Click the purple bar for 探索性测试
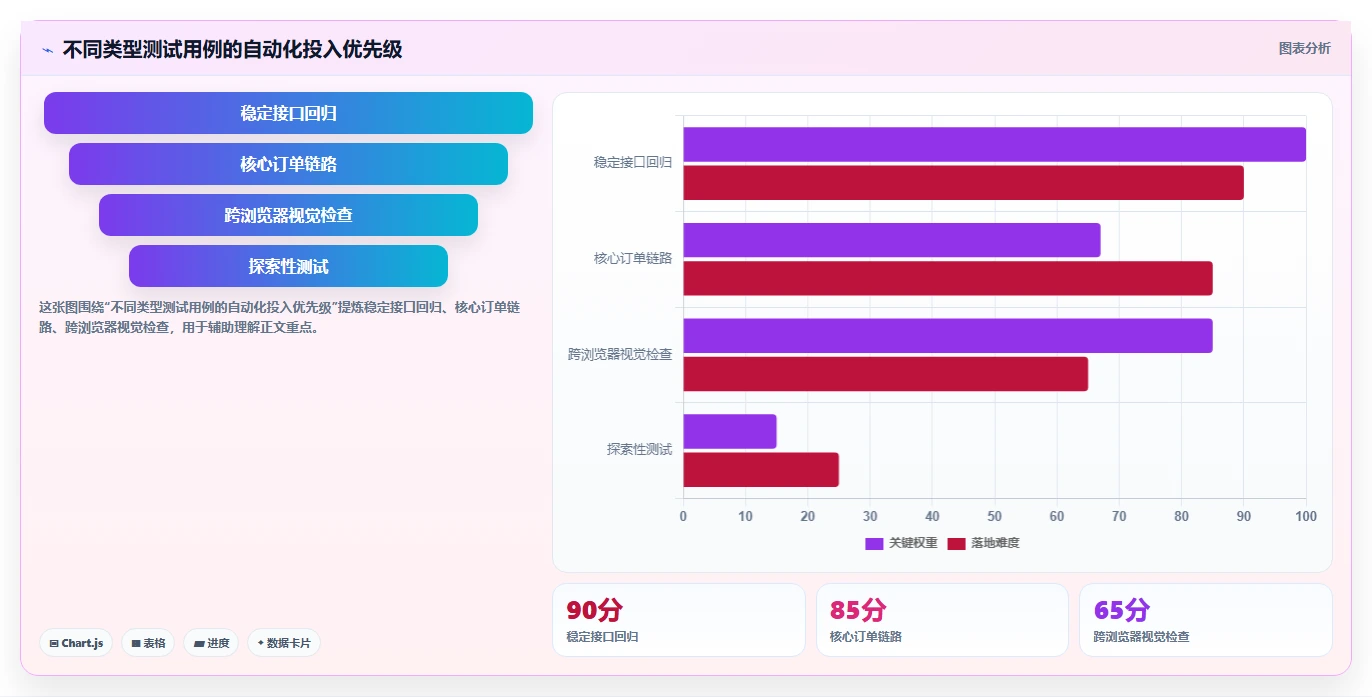This screenshot has width=1372, height=697. point(729,431)
